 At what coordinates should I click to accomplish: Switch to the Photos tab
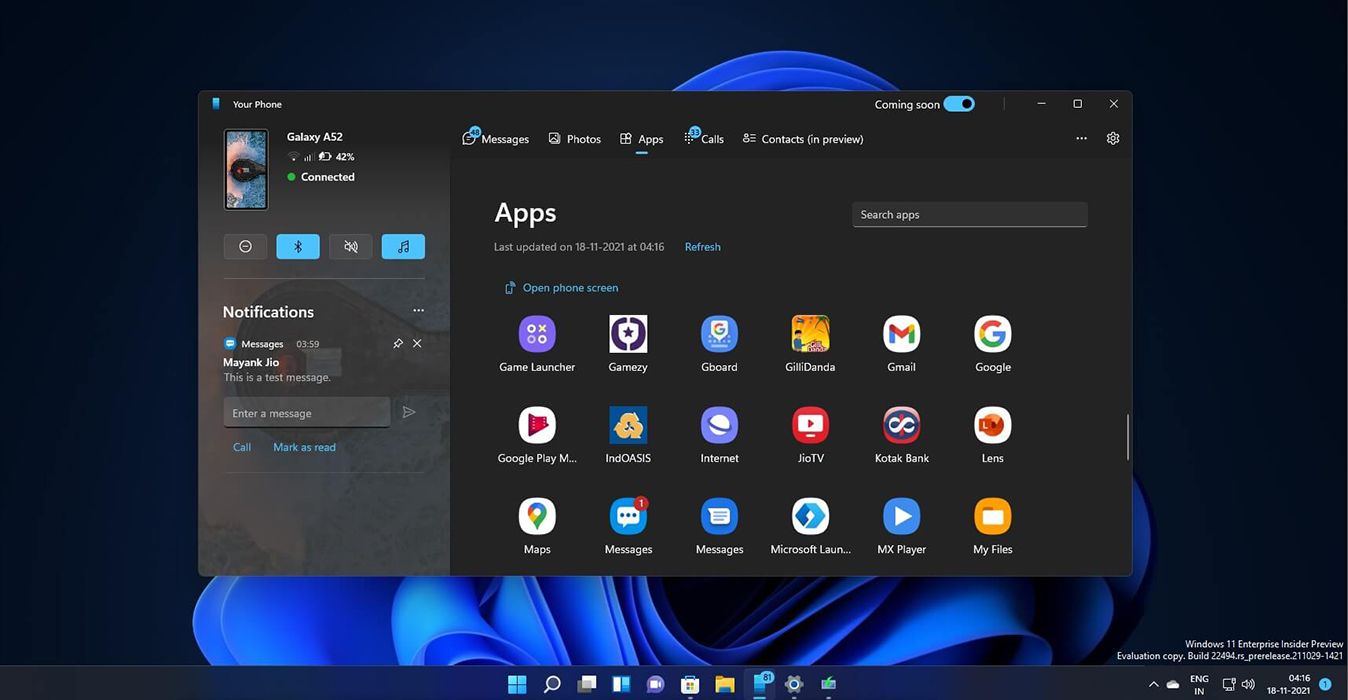point(574,138)
